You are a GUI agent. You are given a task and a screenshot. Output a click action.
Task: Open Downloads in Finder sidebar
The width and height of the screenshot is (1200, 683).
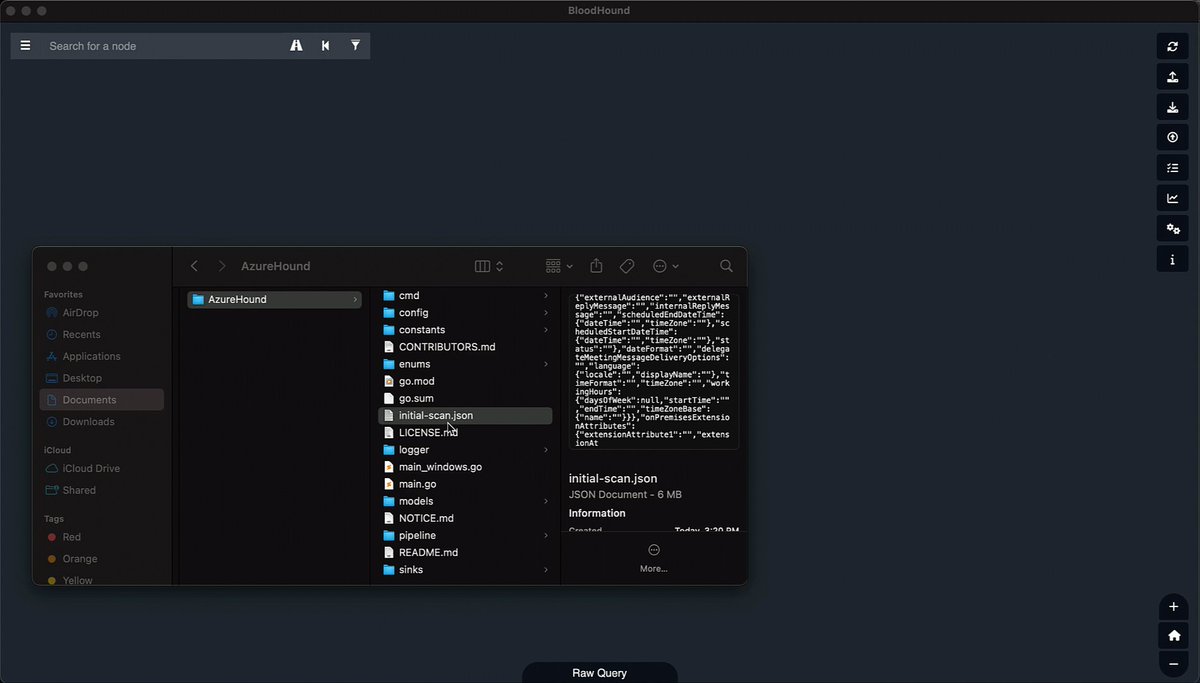point(102,422)
